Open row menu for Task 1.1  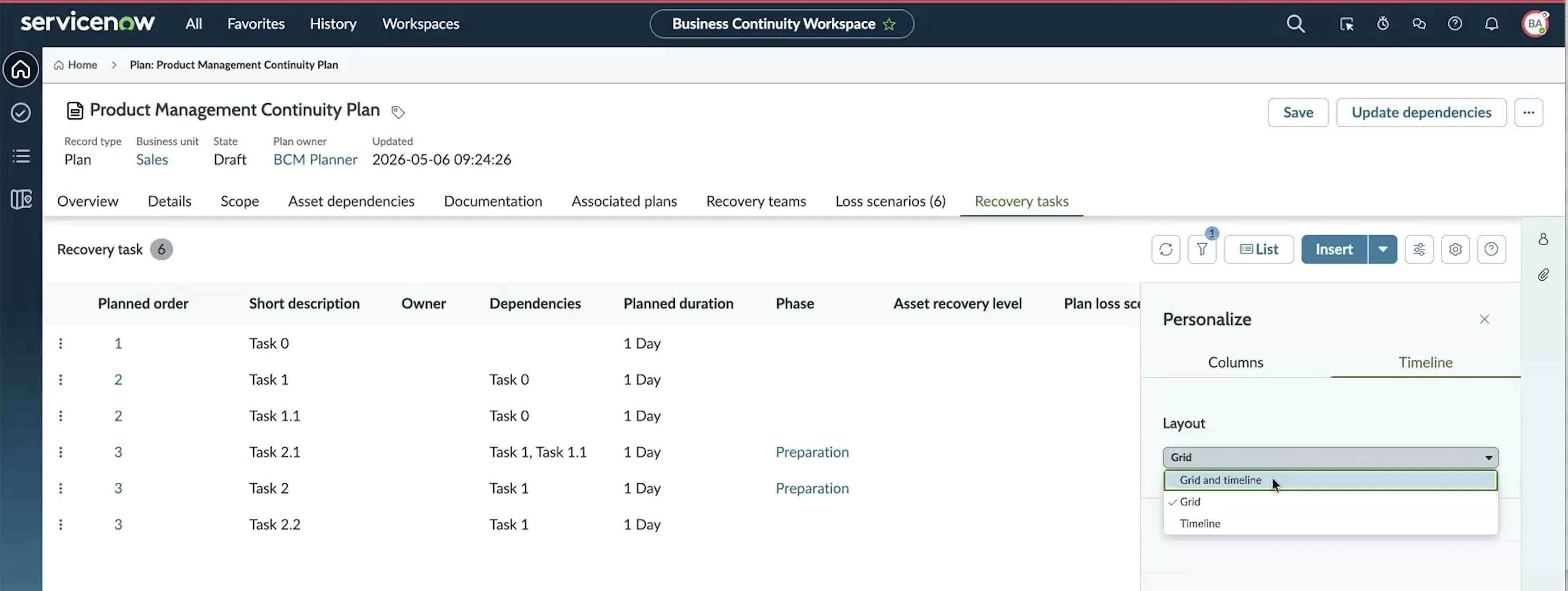60,416
